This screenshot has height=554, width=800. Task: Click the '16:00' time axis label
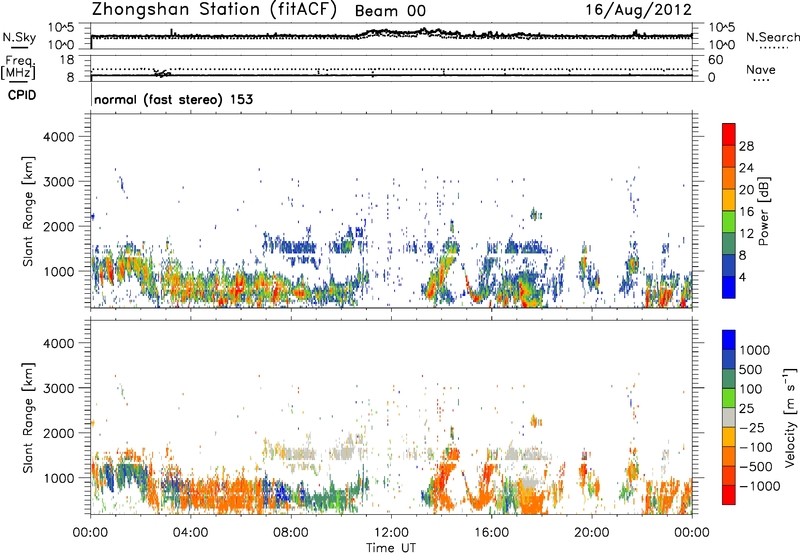491,533
